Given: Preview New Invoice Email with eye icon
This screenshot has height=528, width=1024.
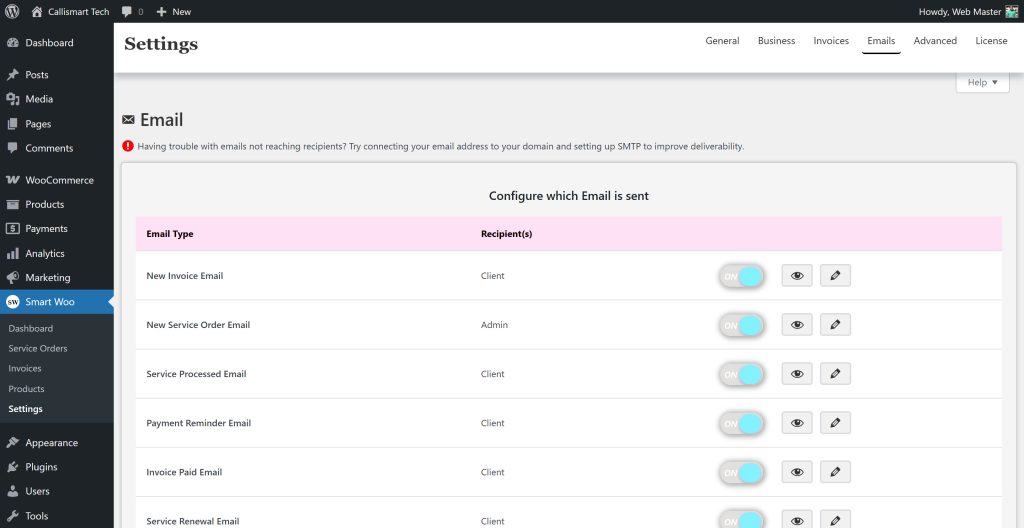Looking at the screenshot, I should coord(797,276).
